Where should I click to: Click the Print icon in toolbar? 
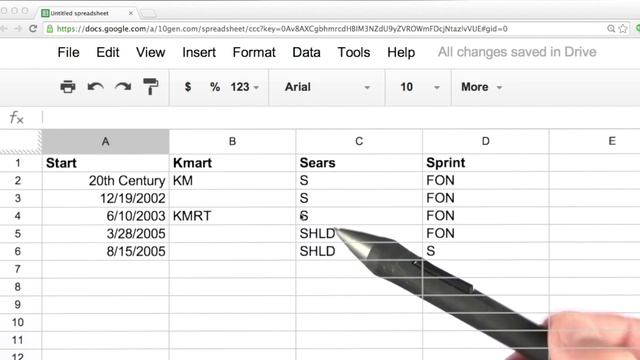coord(68,87)
